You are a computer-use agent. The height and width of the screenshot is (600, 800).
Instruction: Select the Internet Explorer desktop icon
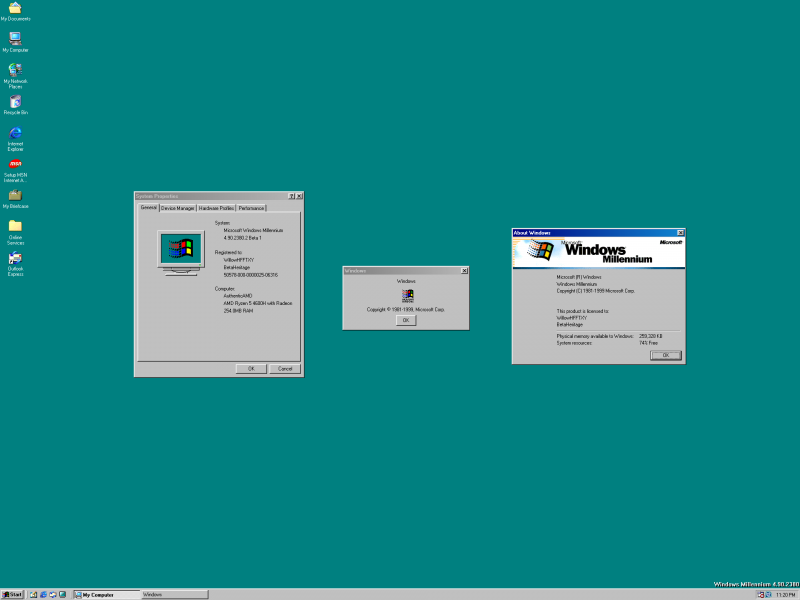[x=15, y=139]
